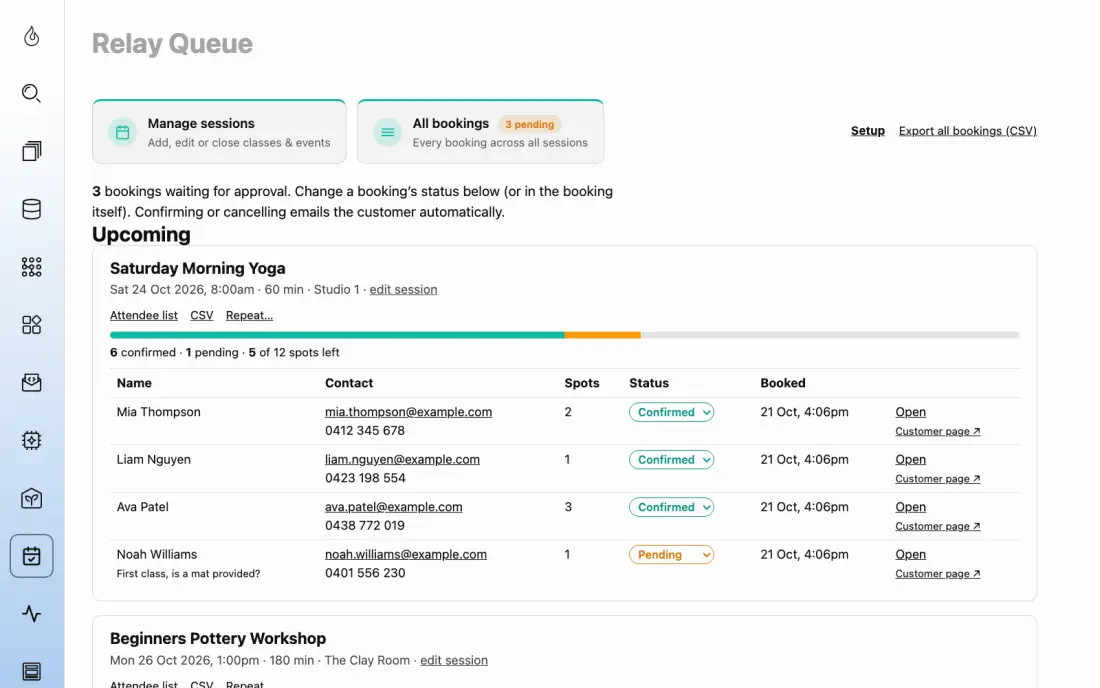Click phone number 0423 198 554
The width and height of the screenshot is (1100, 688).
coord(365,478)
